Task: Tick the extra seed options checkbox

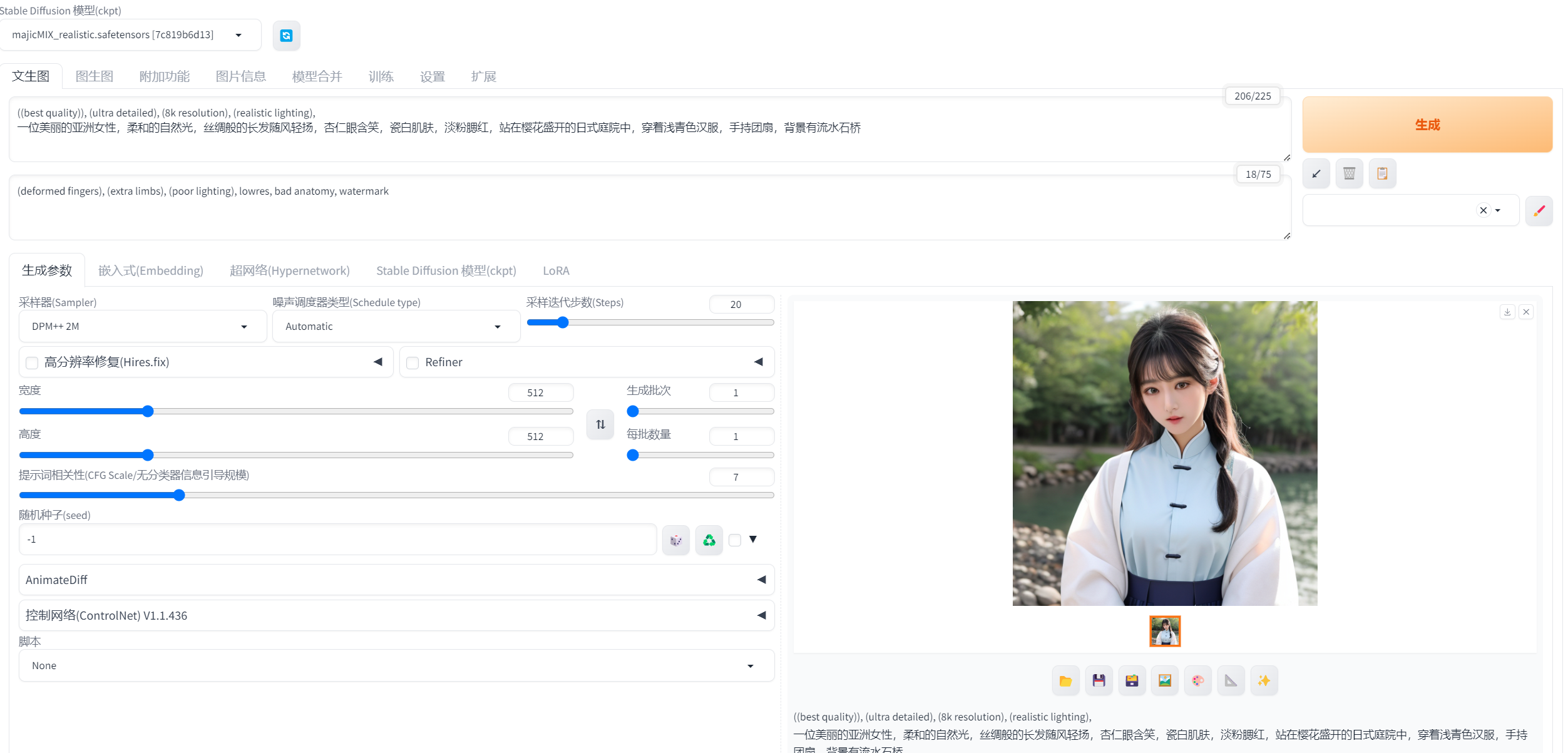Action: (735, 540)
